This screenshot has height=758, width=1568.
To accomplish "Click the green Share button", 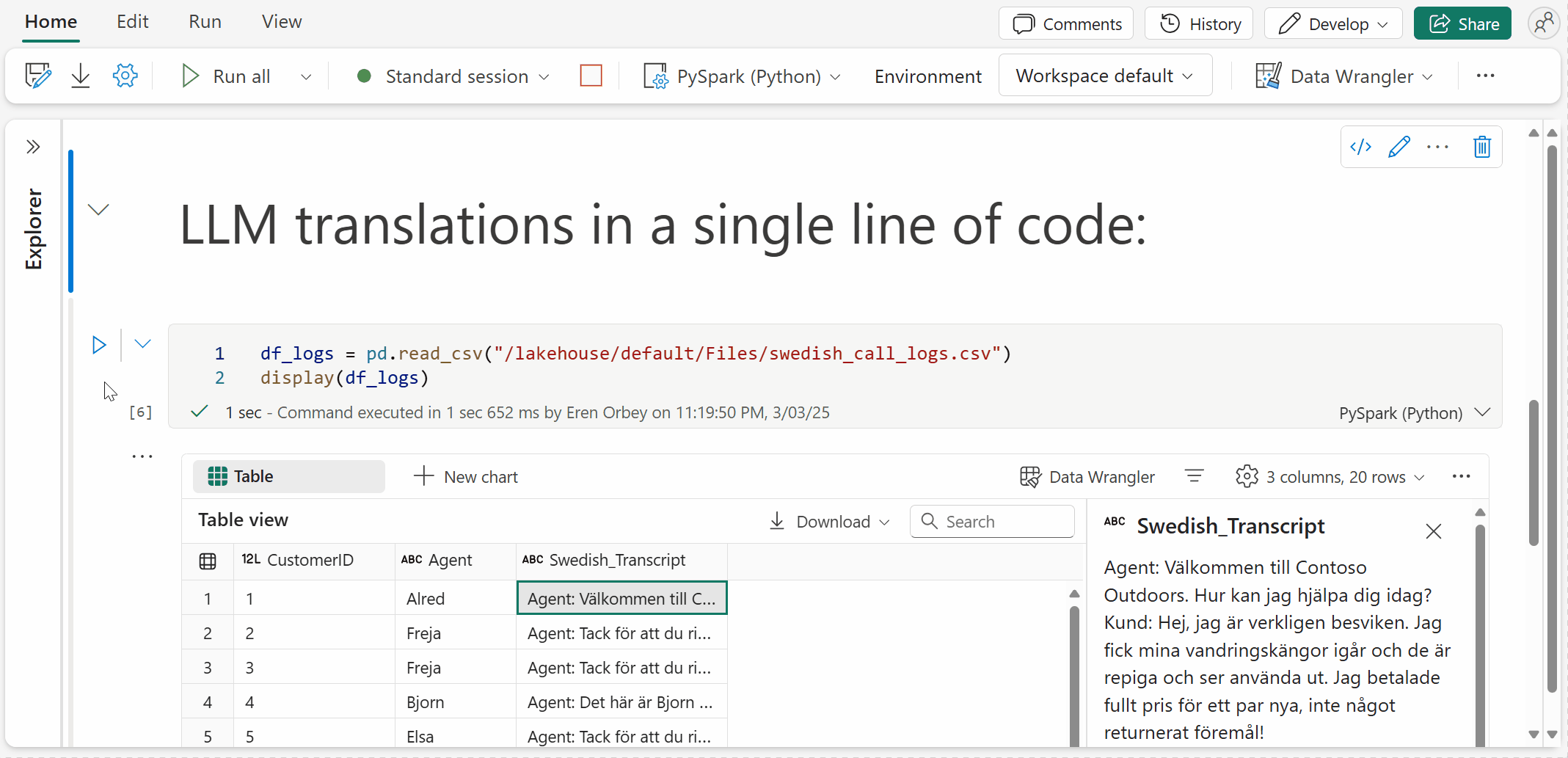I will [1462, 23].
